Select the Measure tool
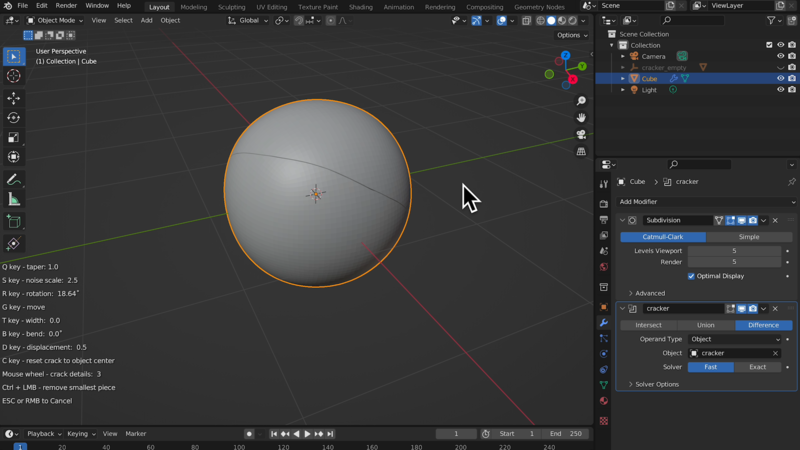This screenshot has height=450, width=800. (14, 200)
